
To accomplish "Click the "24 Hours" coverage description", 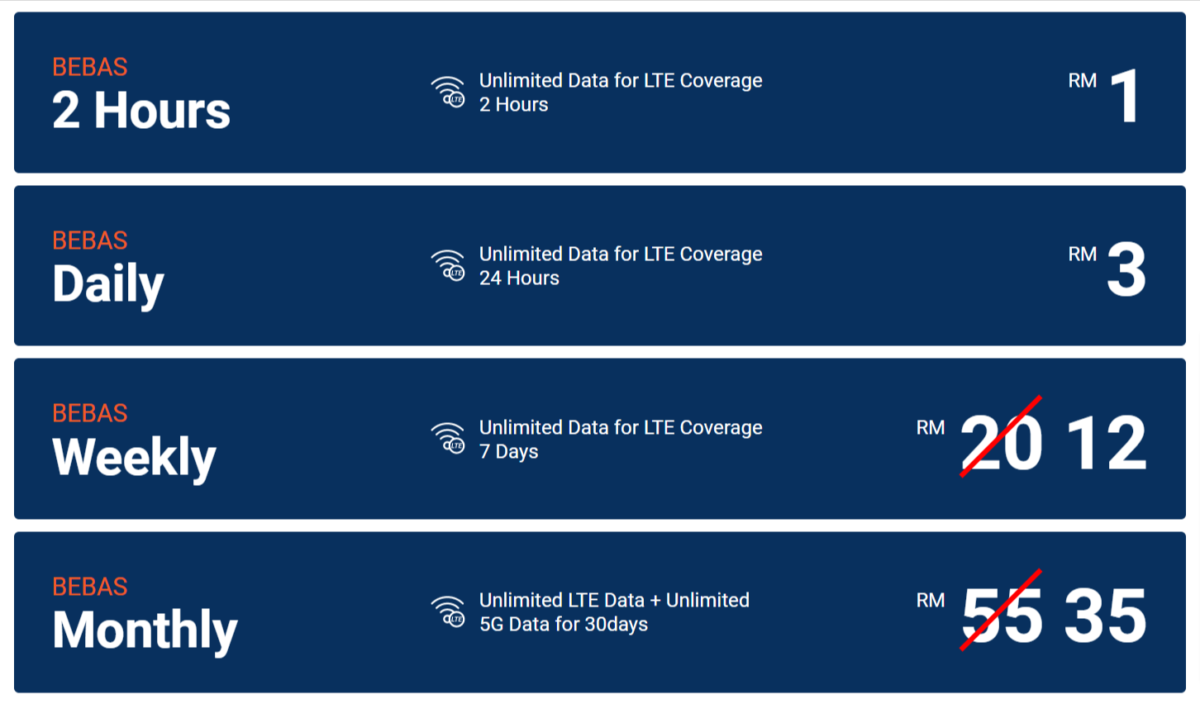I will click(519, 278).
